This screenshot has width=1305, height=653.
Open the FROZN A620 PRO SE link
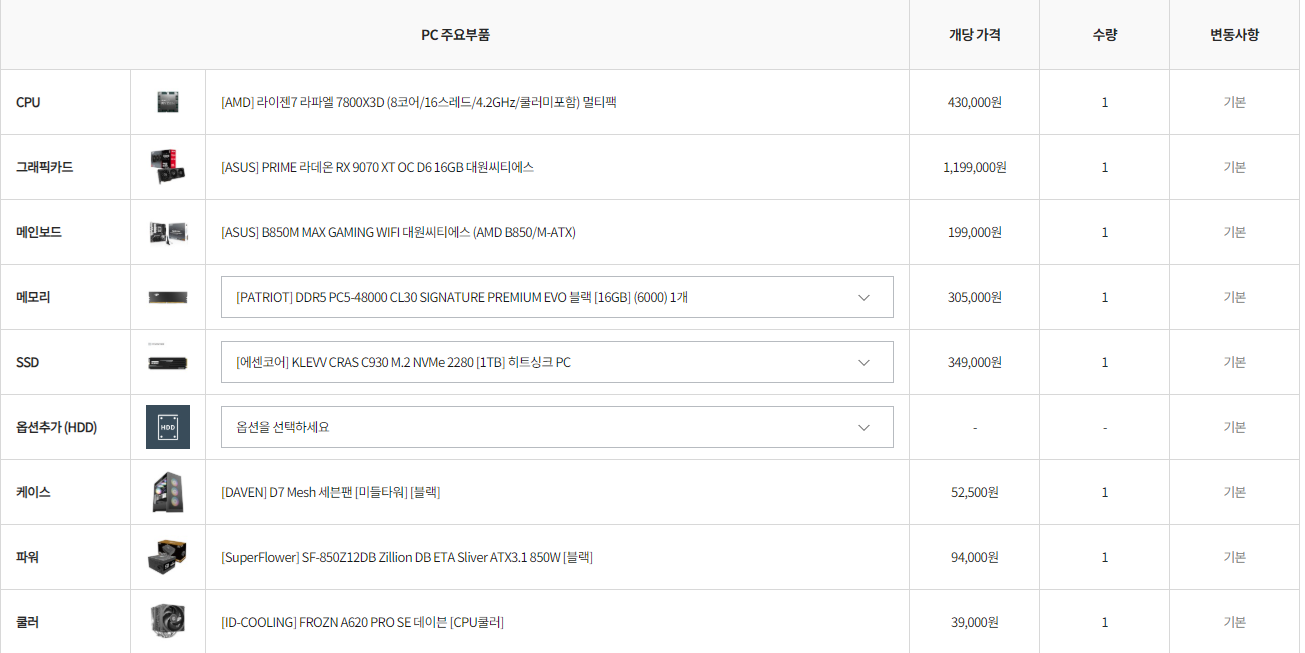(x=362, y=622)
